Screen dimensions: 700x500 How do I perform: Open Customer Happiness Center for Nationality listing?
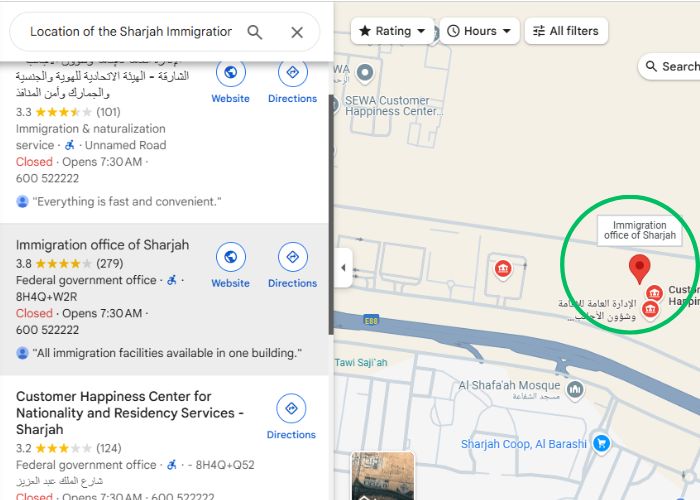coord(129,413)
